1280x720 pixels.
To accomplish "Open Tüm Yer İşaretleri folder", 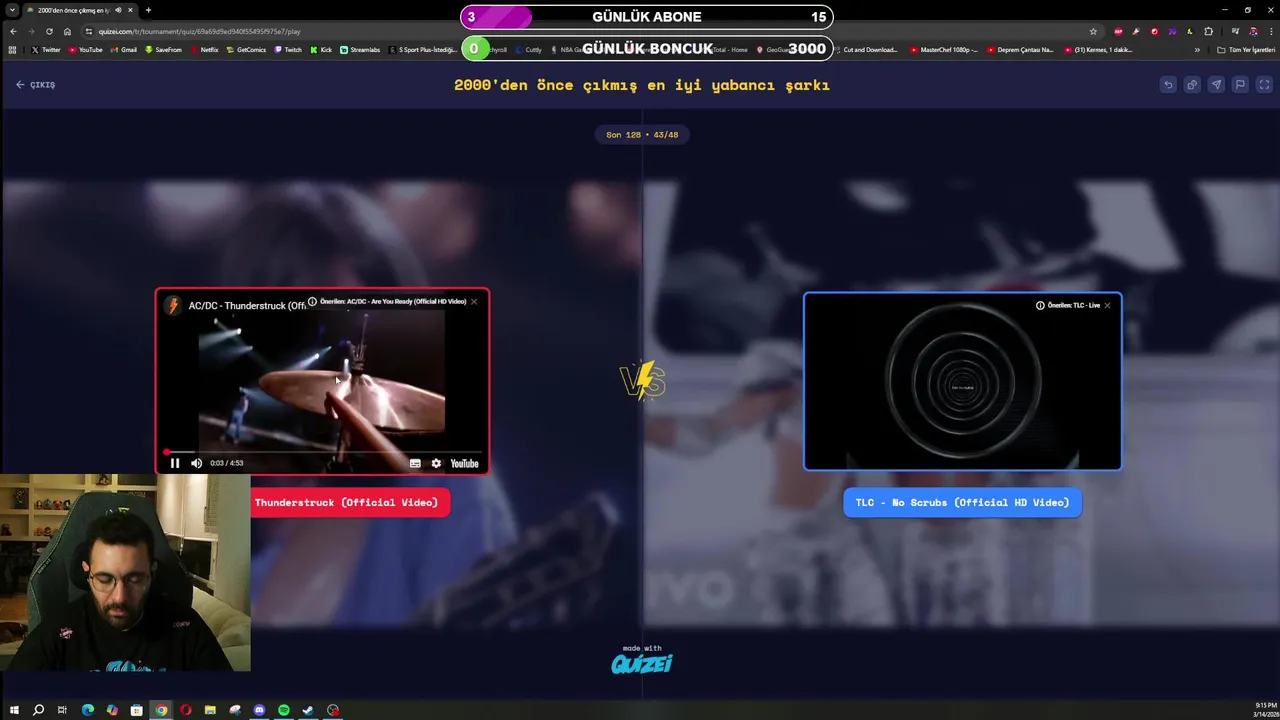I will 1246,50.
